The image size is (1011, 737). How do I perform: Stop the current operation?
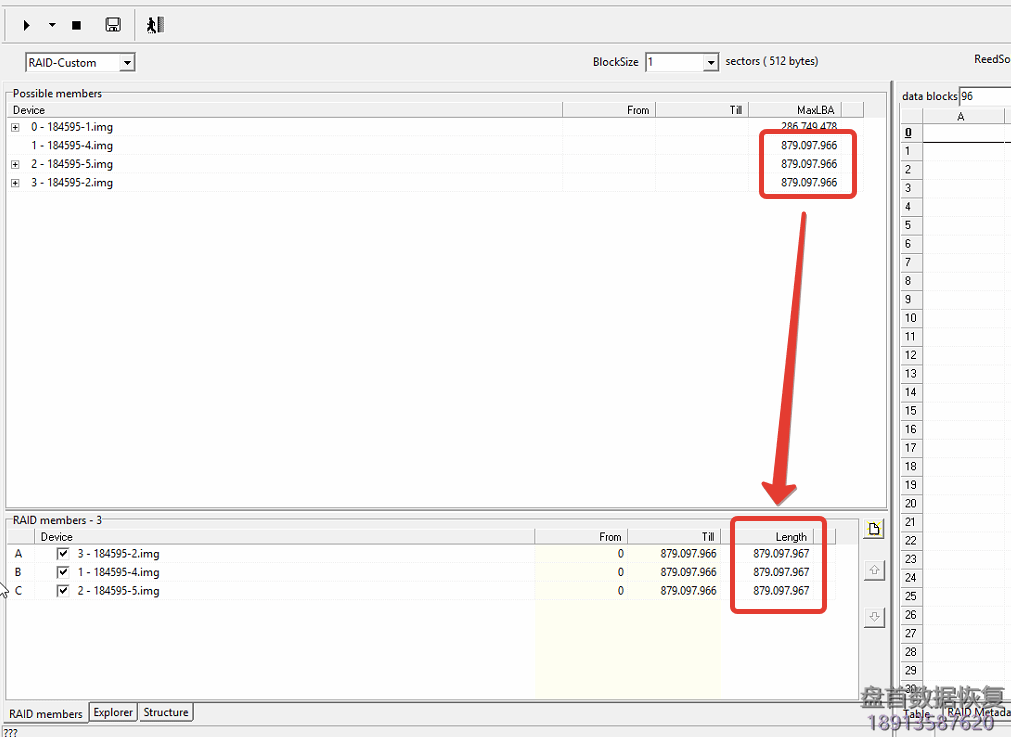[75, 24]
